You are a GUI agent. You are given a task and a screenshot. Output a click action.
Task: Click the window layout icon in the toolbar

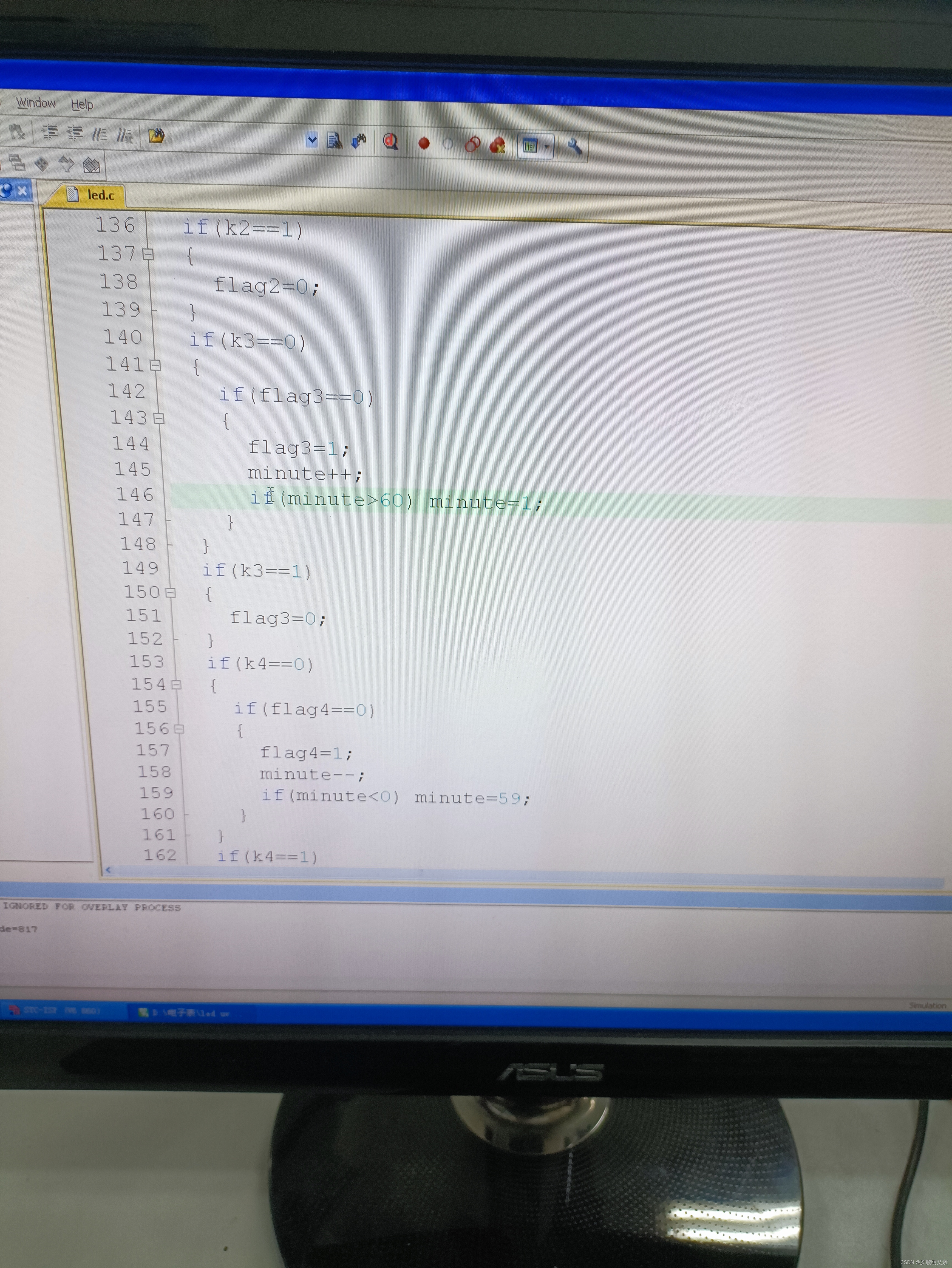click(530, 146)
